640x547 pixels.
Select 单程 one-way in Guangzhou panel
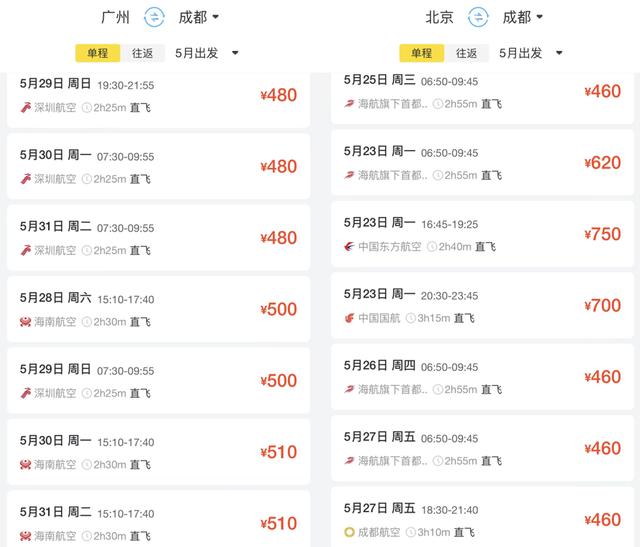tap(98, 53)
